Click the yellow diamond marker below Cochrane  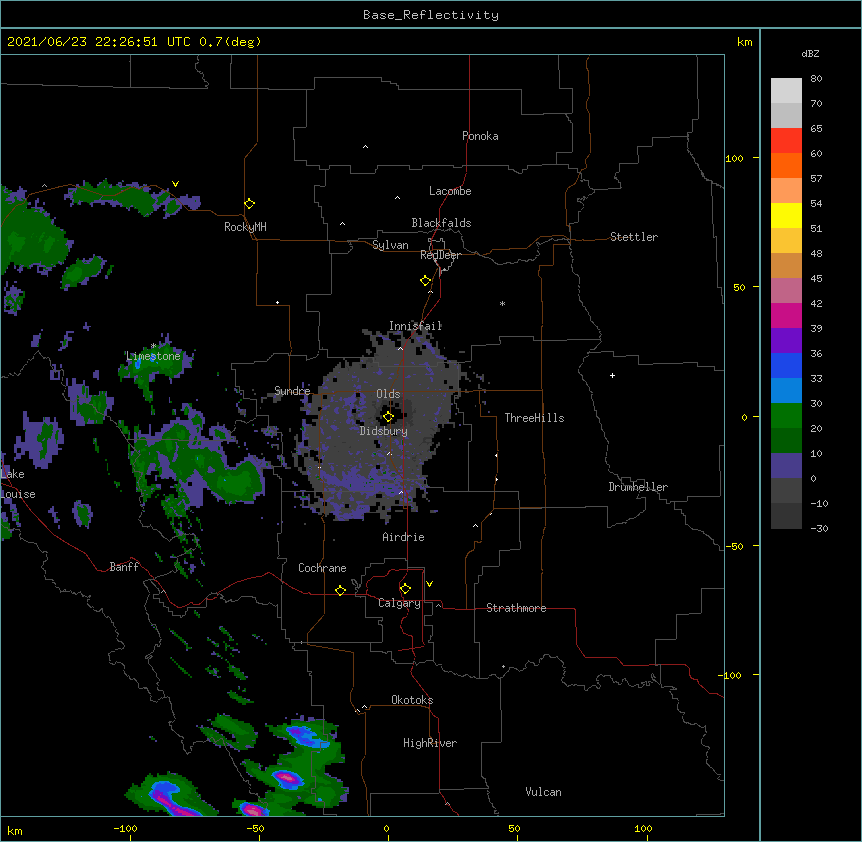(x=340, y=590)
